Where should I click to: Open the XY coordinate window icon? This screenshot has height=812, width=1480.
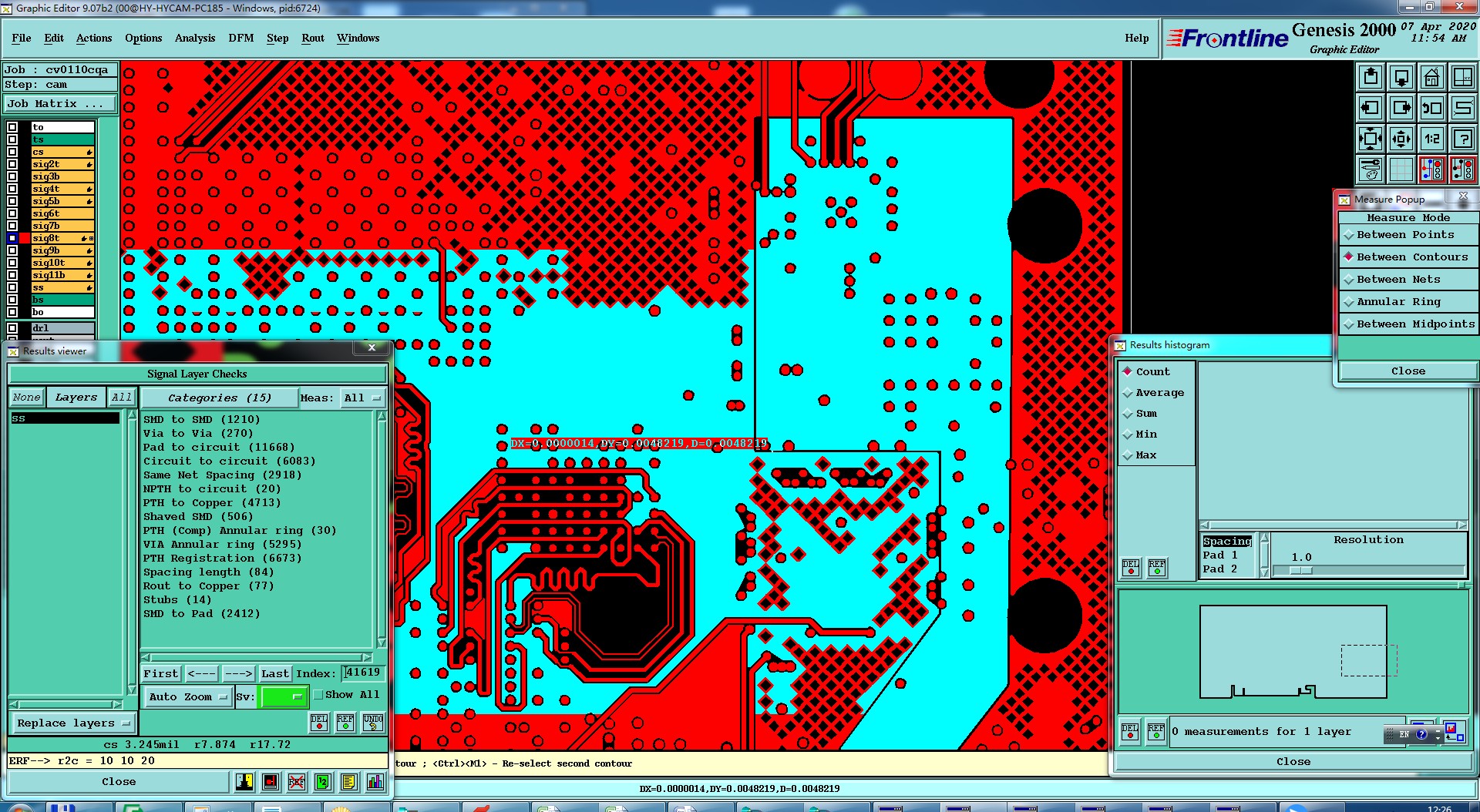point(1463,77)
